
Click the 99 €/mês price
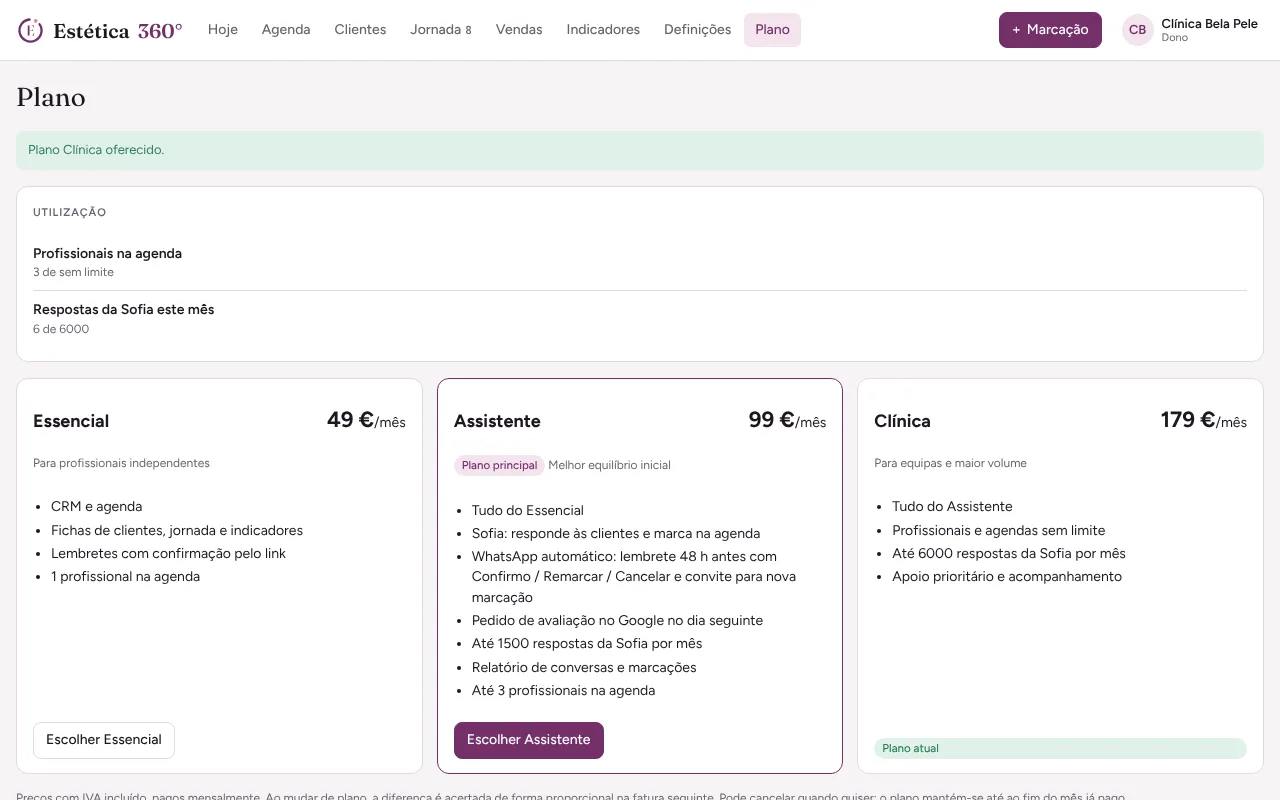(787, 420)
